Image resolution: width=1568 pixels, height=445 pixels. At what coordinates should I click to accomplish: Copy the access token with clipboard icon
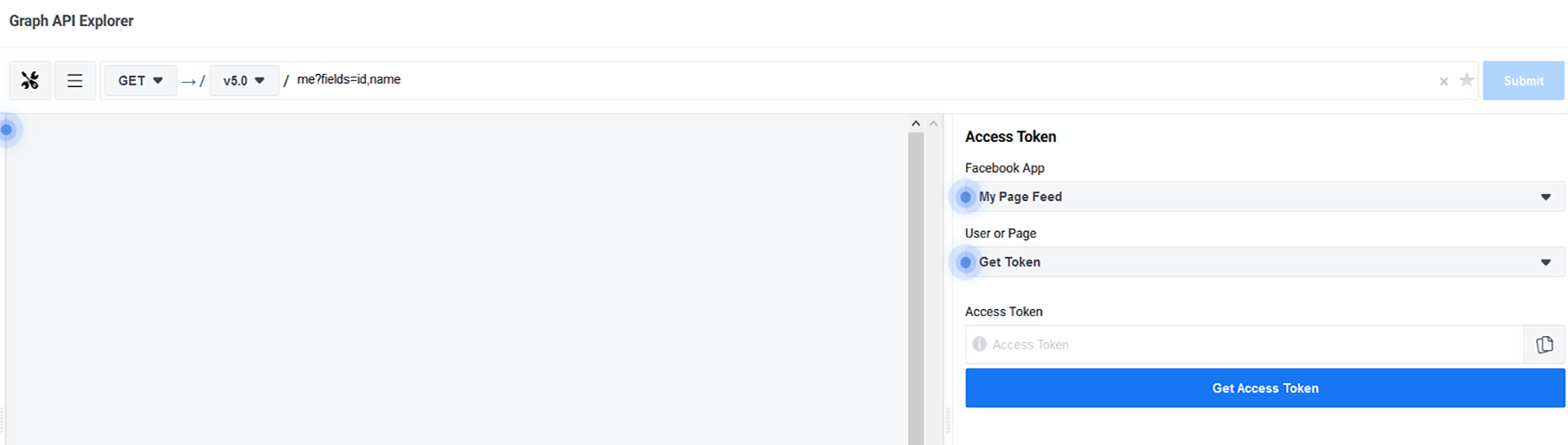(1544, 345)
